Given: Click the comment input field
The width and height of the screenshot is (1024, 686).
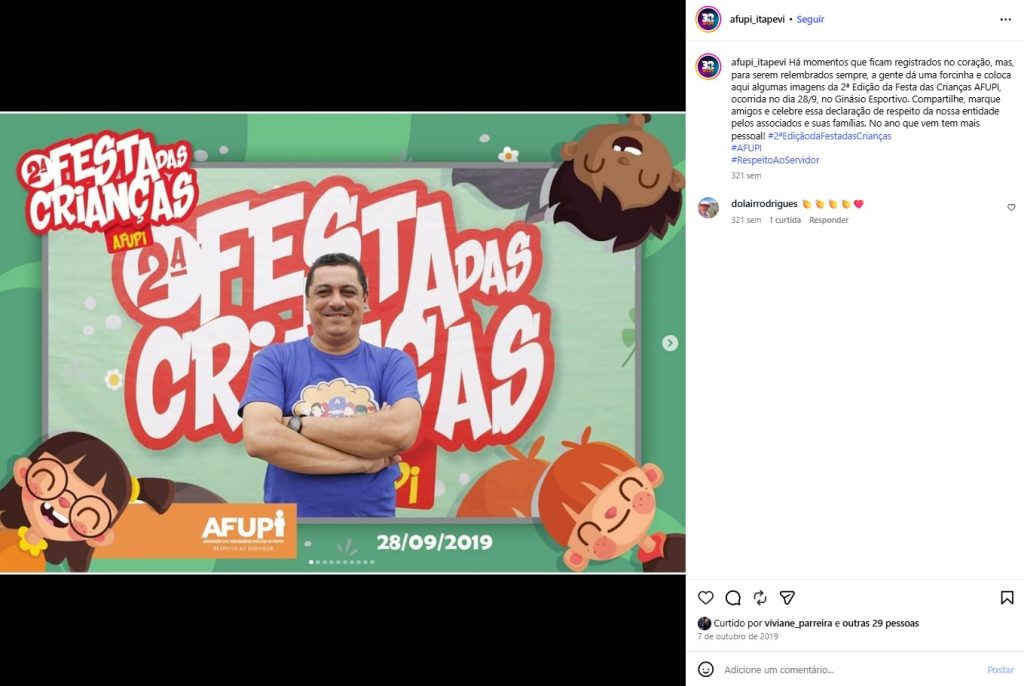Looking at the screenshot, I should 849,670.
